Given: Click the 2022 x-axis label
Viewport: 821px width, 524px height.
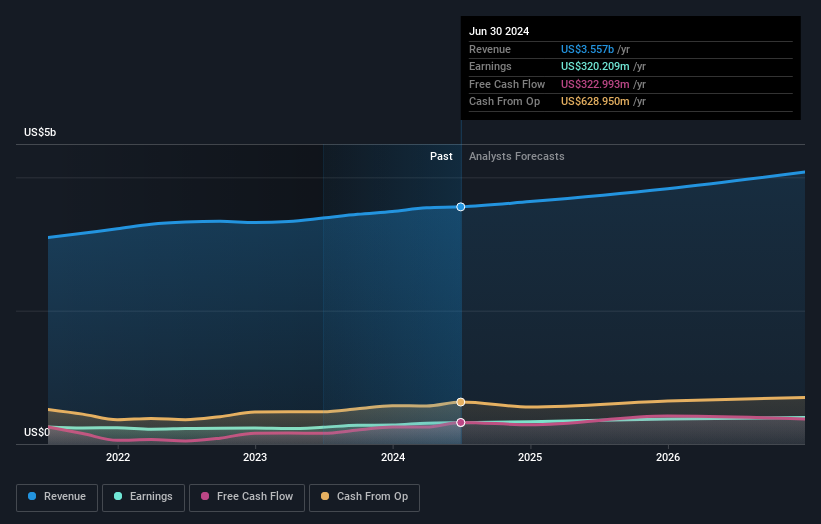Looking at the screenshot, I should (118, 457).
